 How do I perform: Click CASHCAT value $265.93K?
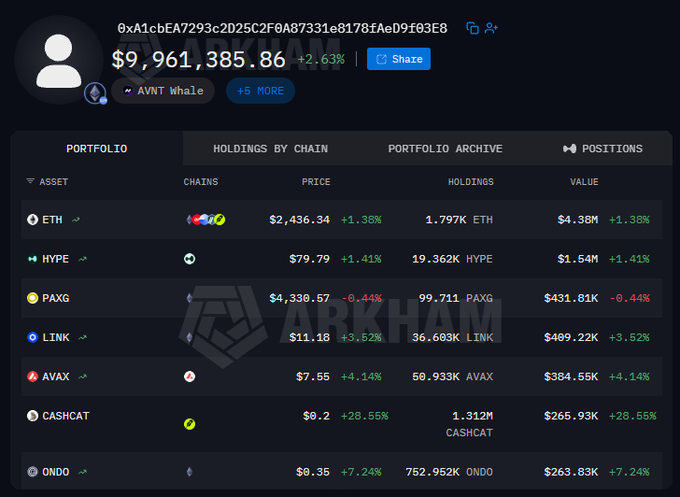click(571, 416)
